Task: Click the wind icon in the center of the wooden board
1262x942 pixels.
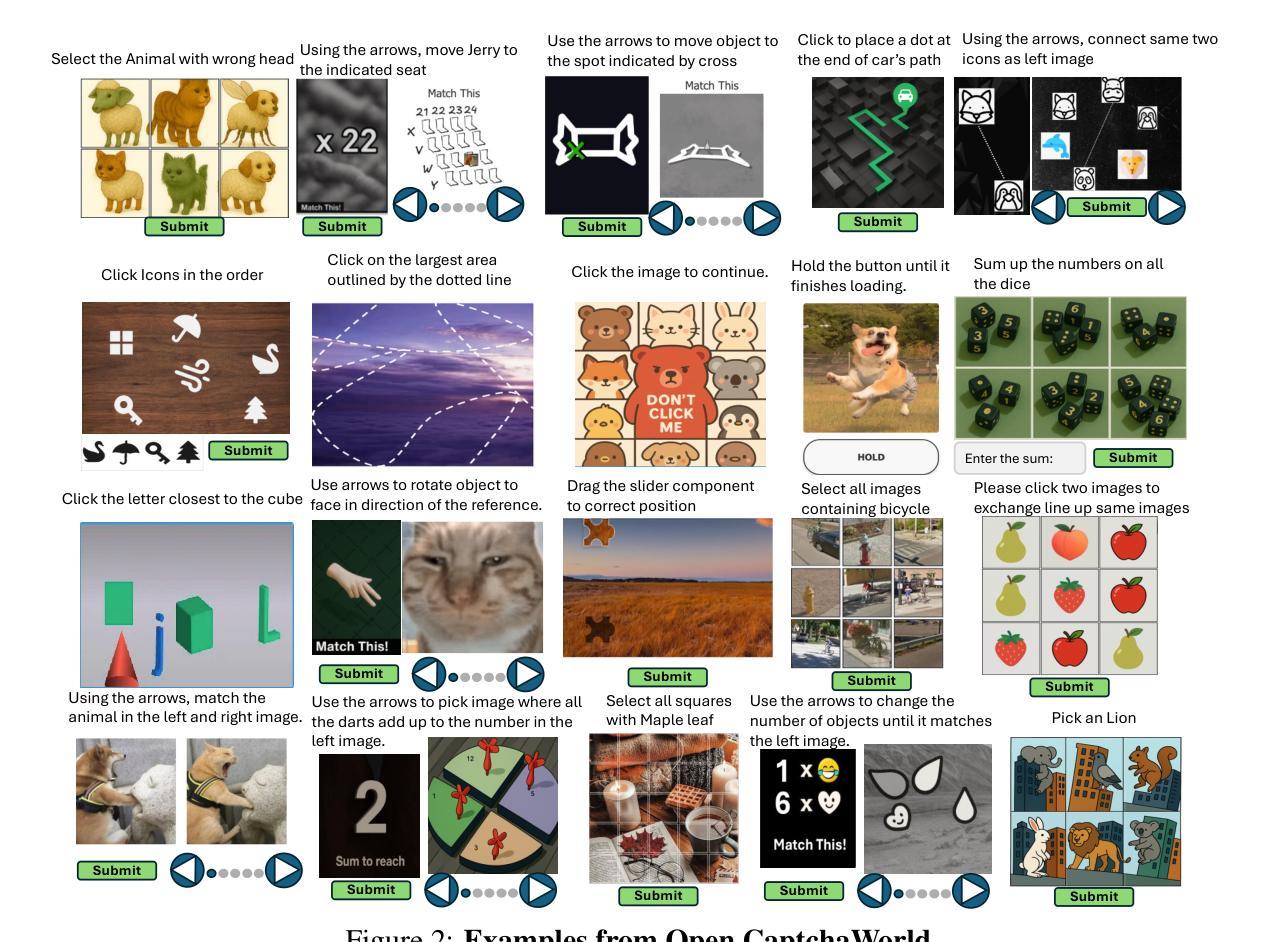Action: 193,376
